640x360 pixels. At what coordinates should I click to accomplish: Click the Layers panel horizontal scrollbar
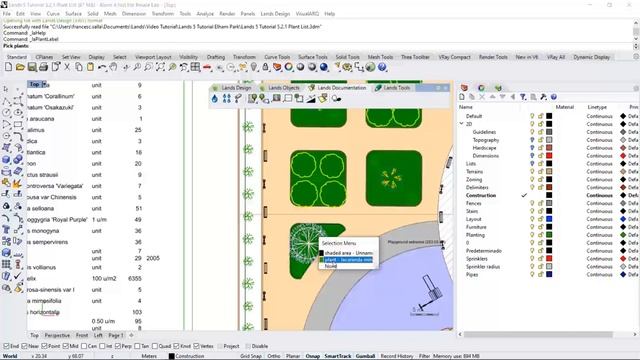[538, 335]
